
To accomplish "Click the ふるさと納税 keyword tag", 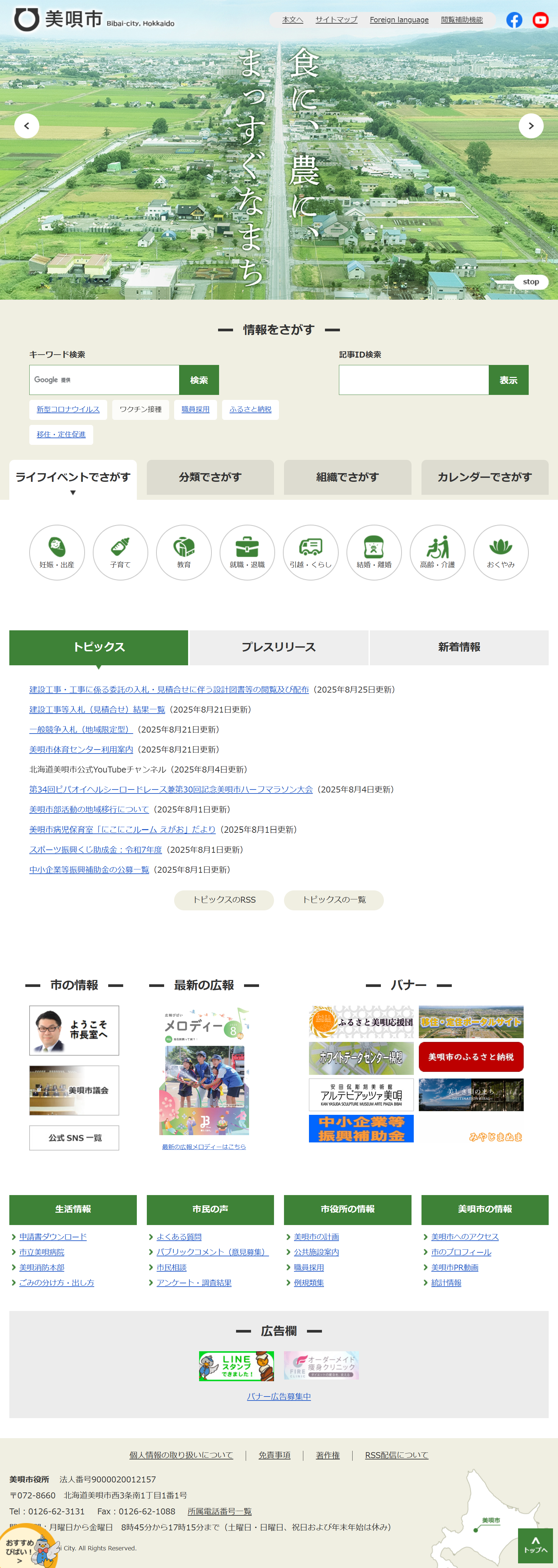I will [x=251, y=410].
